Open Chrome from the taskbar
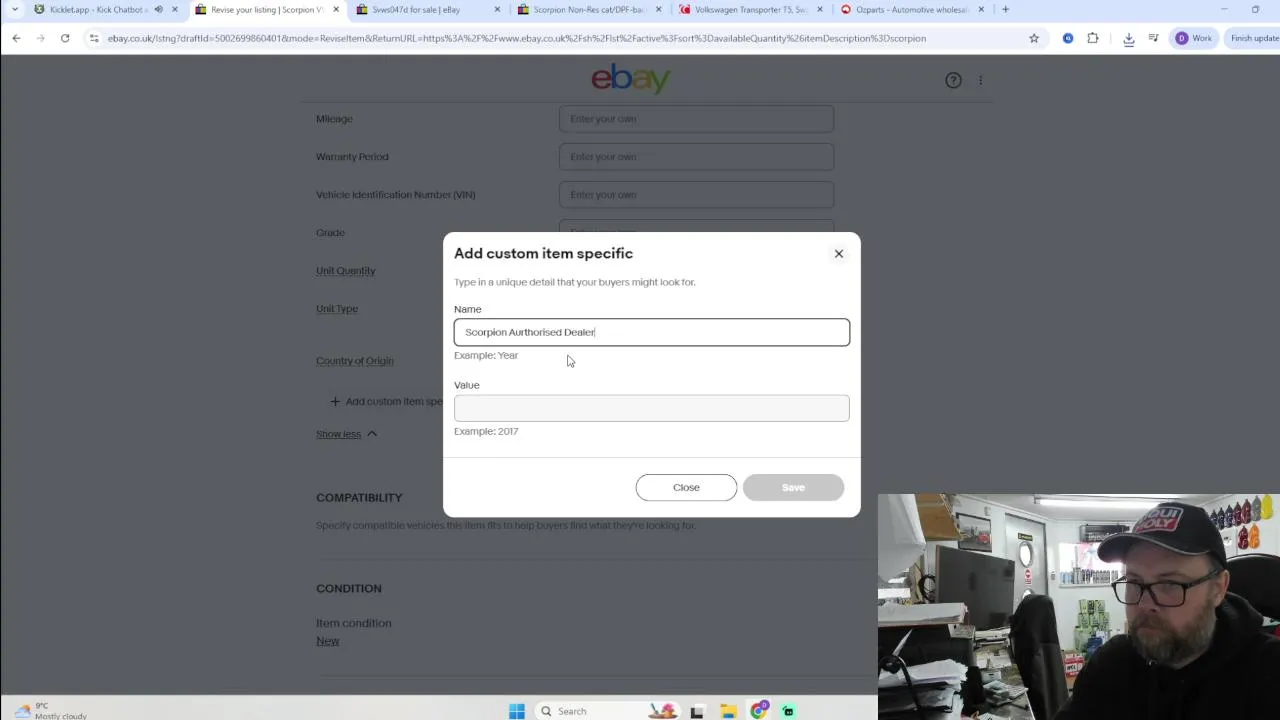 [x=759, y=711]
